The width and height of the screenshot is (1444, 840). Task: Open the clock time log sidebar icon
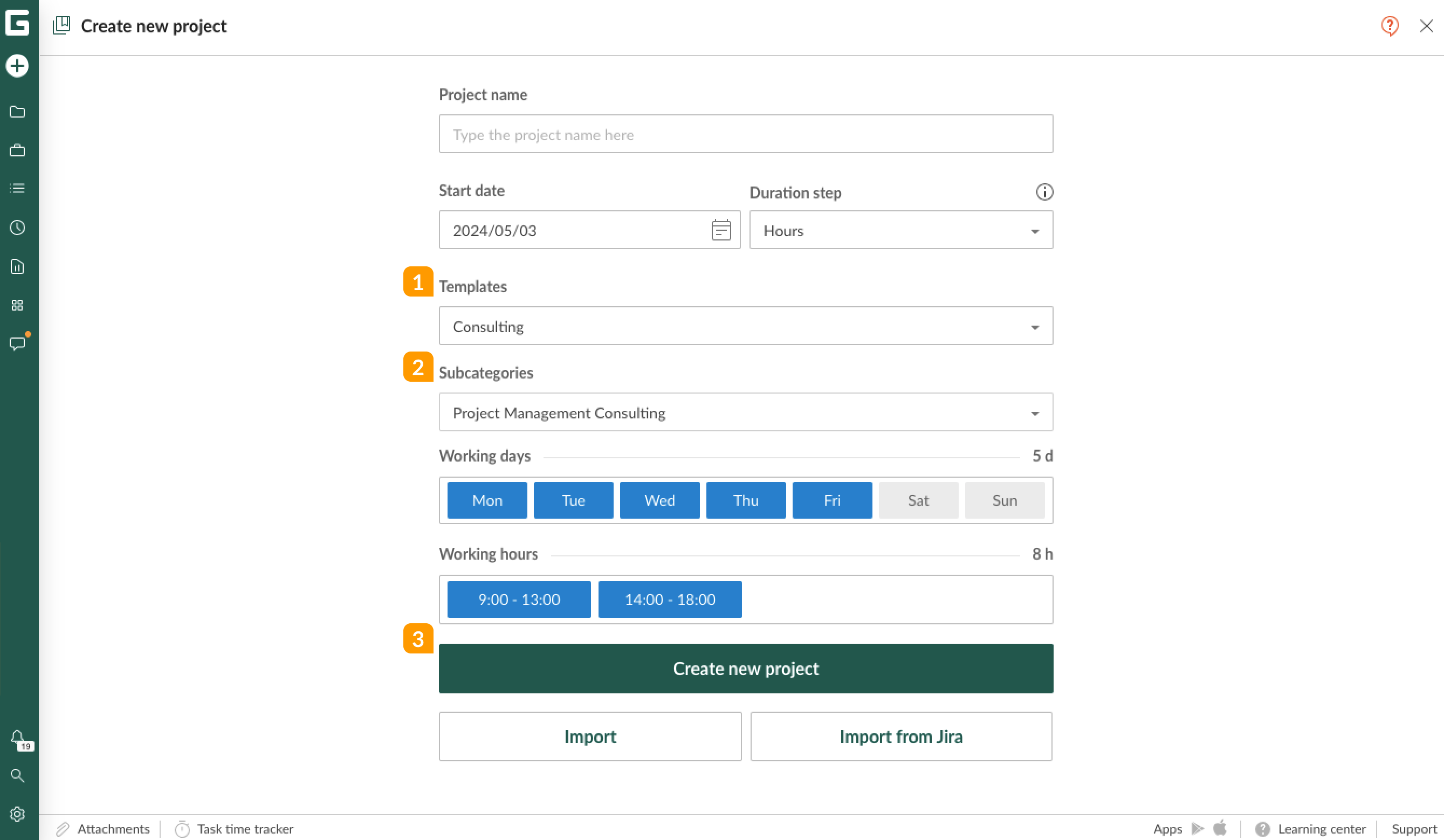point(17,228)
